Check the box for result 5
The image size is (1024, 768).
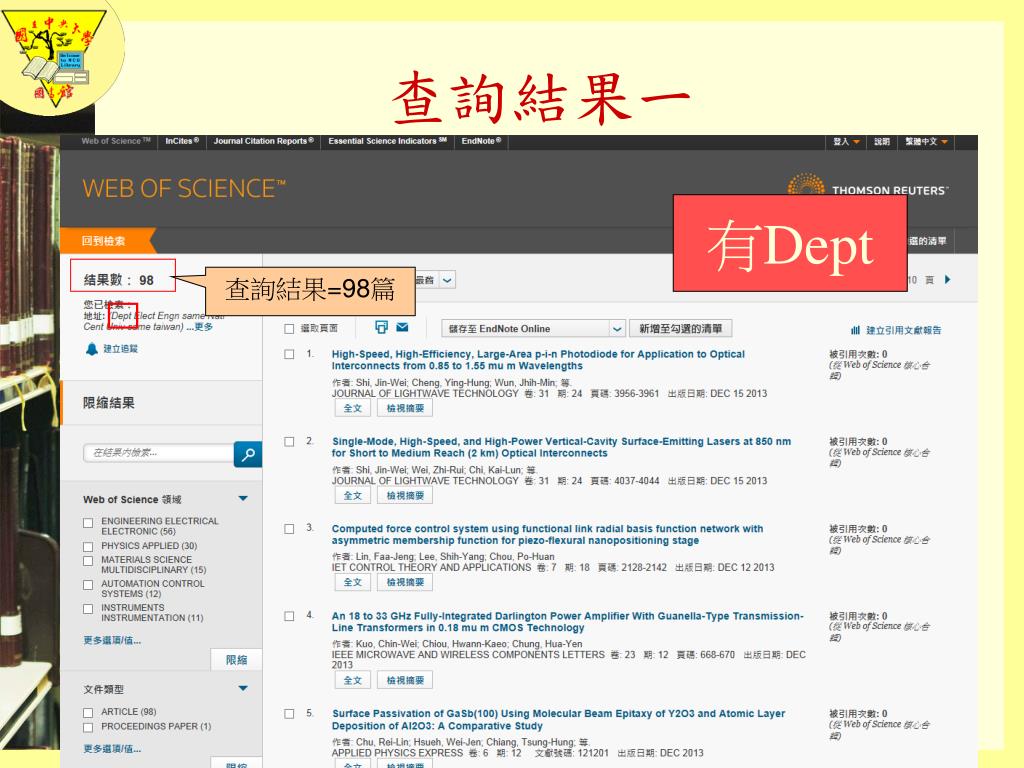coord(289,714)
